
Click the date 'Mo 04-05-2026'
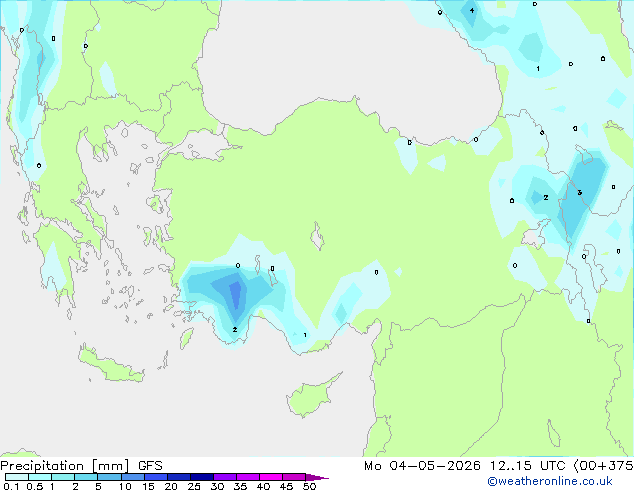[x=422, y=466]
